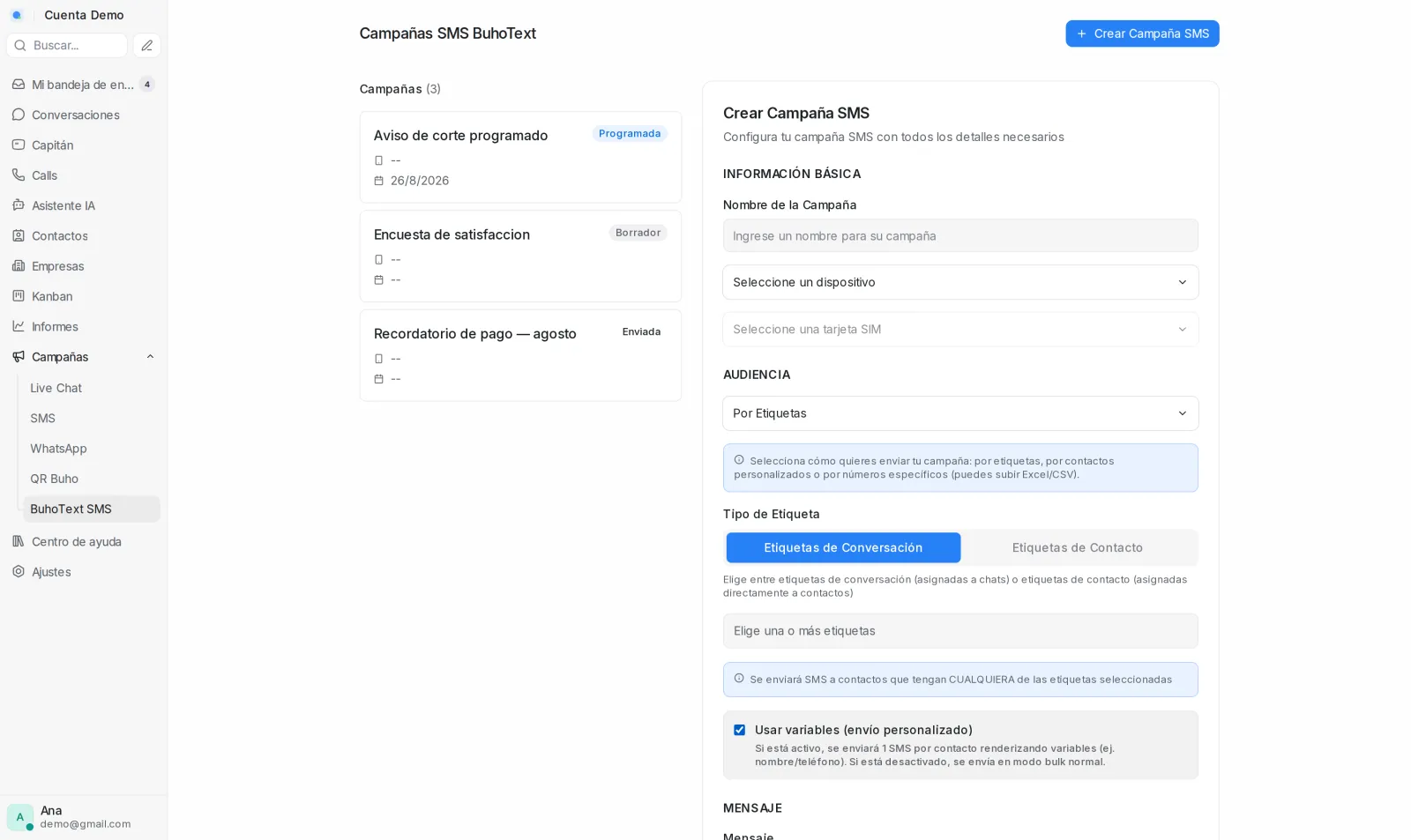Open Recordatorio de pago — agosto campaign
Screen dimensions: 1411x840
coord(520,355)
